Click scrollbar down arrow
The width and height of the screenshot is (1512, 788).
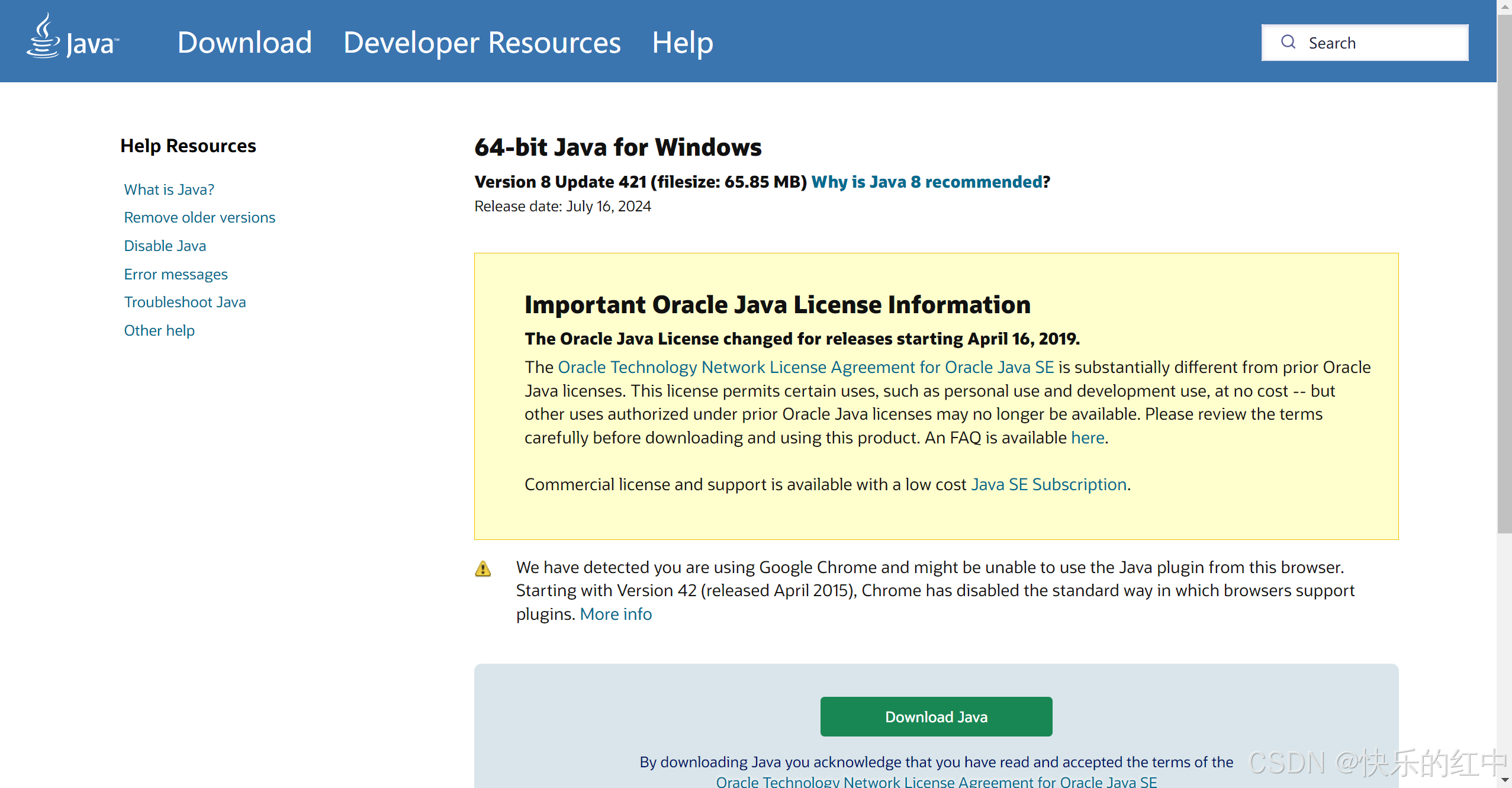pyautogui.click(x=1504, y=781)
